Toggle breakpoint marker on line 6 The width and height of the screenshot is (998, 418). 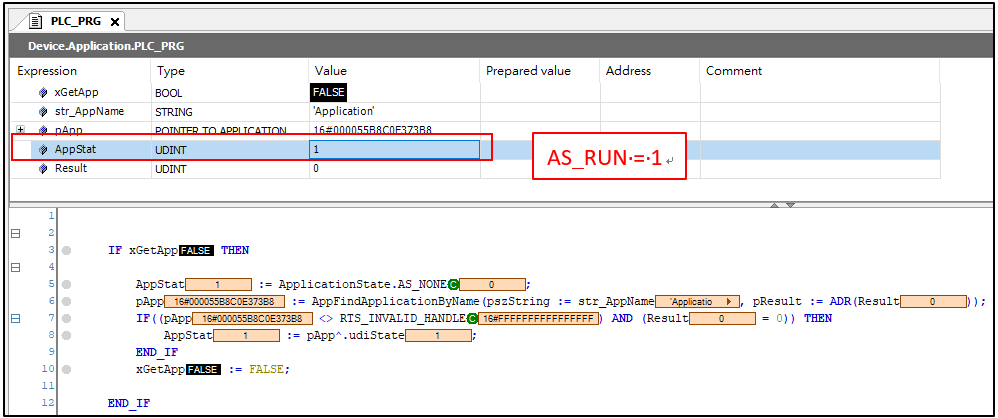66,301
